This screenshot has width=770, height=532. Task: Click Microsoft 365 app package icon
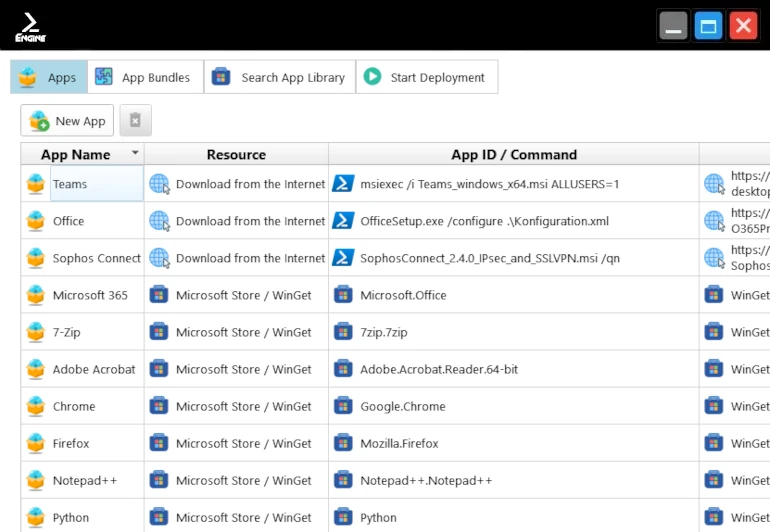(x=36, y=295)
